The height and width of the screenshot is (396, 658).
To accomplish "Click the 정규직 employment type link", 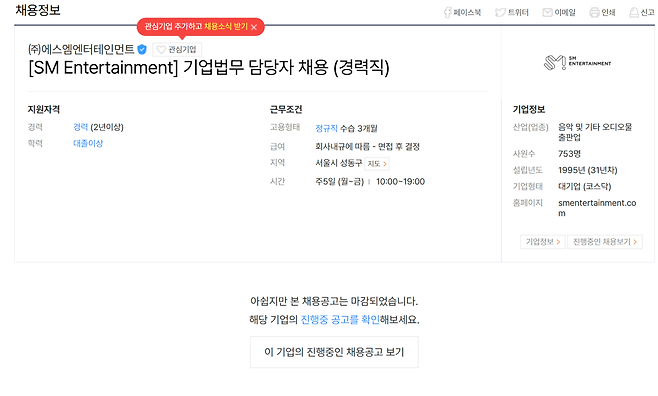I will [x=326, y=128].
